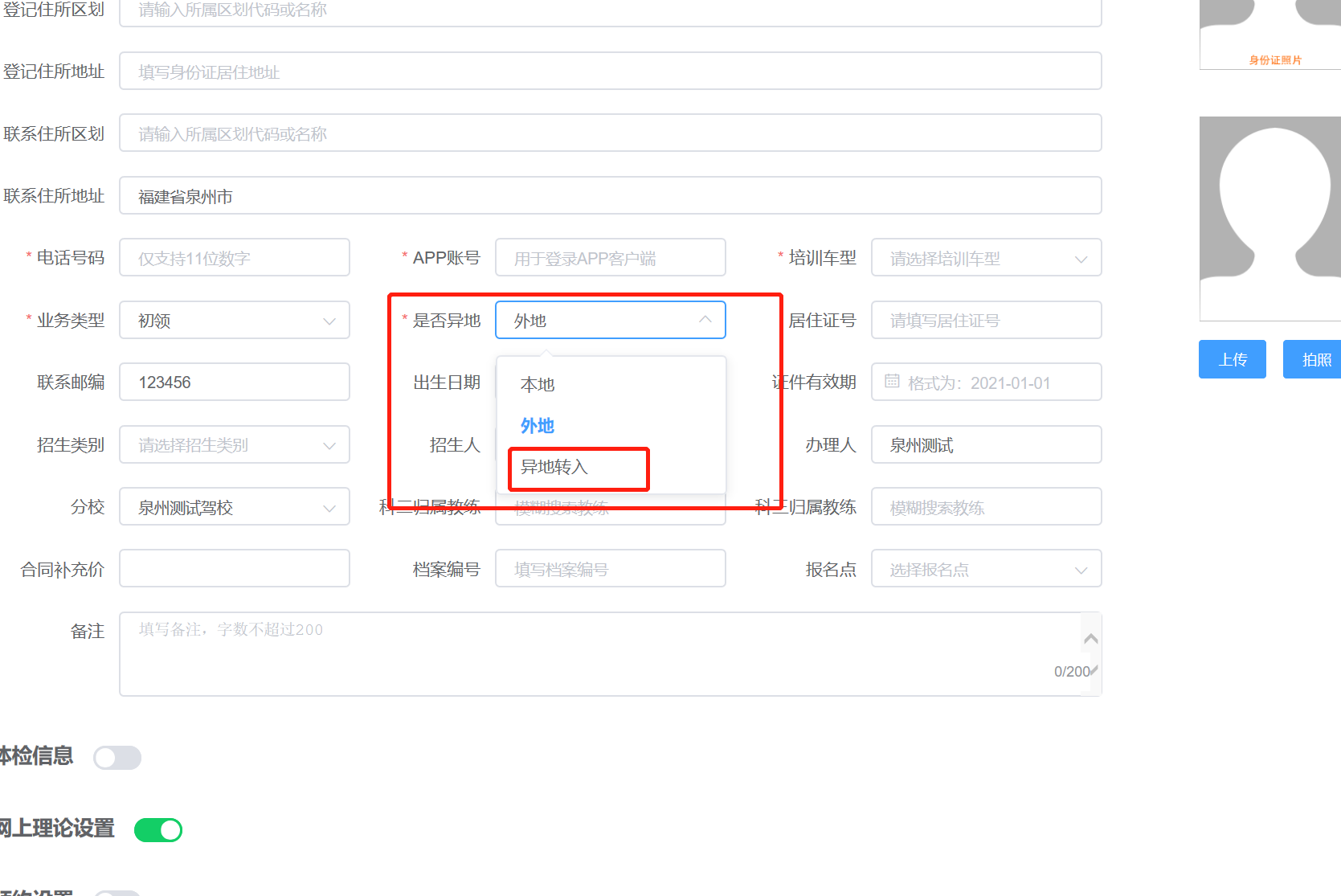Open the 报名点 dropdown
Viewport: 1341px width, 896px height.
pos(986,568)
